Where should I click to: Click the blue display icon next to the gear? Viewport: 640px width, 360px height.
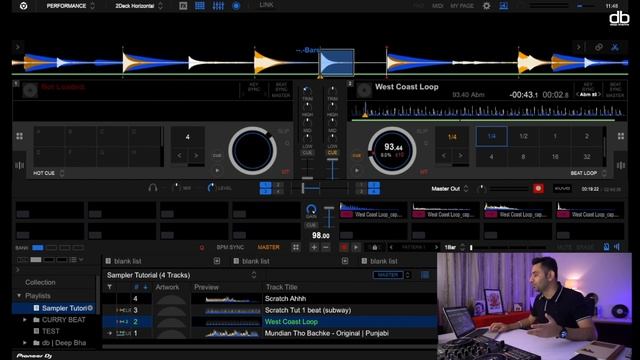504,6
